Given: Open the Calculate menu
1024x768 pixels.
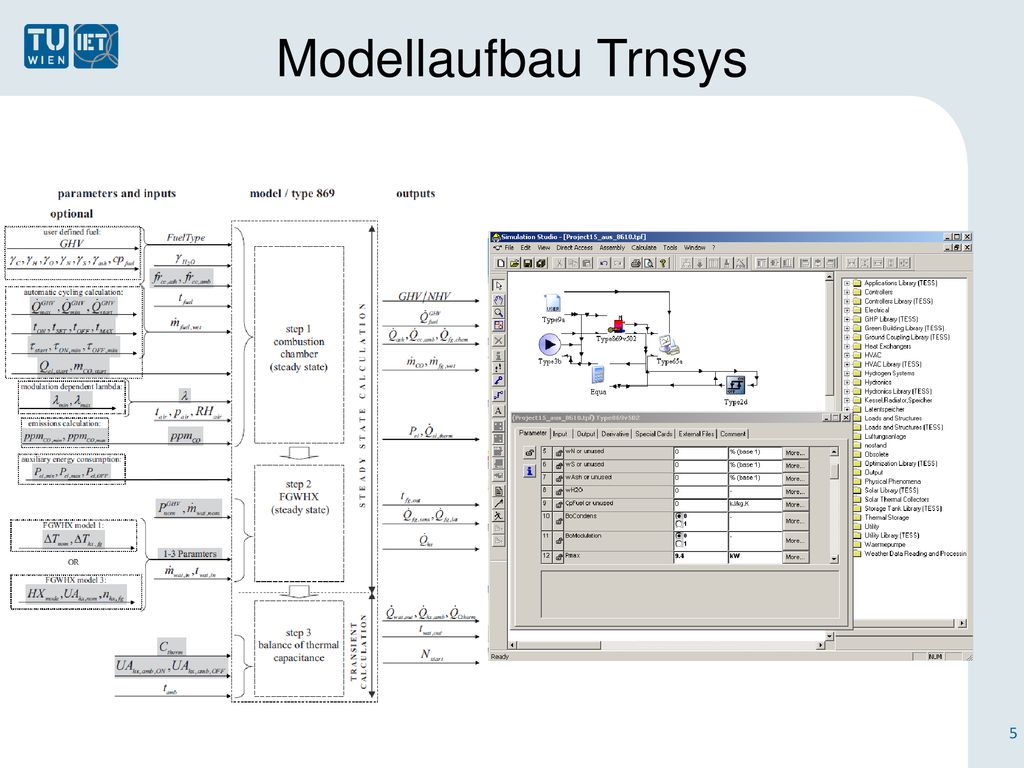Looking at the screenshot, I should pyautogui.click(x=643, y=248).
